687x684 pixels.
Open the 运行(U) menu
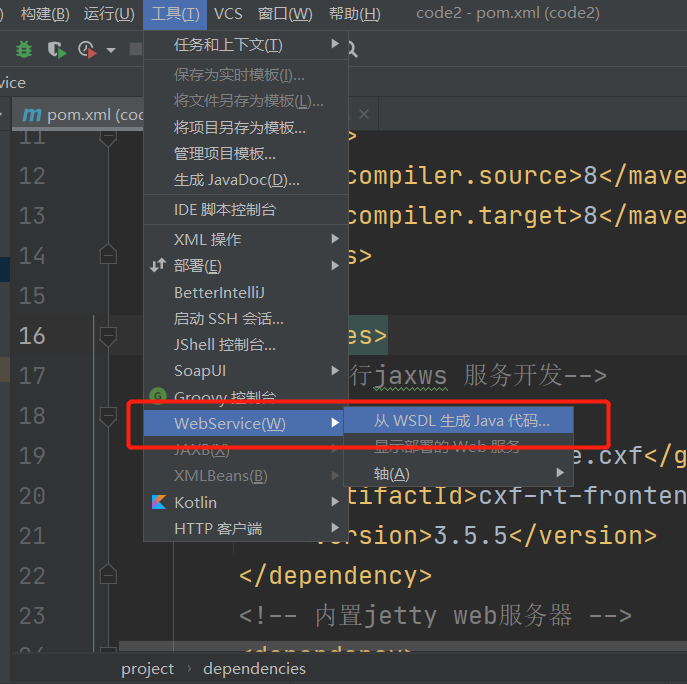click(109, 14)
